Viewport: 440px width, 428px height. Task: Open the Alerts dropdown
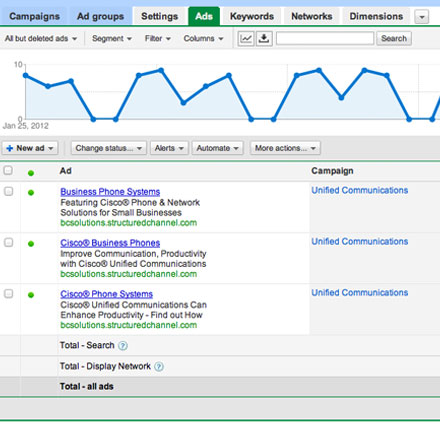169,148
